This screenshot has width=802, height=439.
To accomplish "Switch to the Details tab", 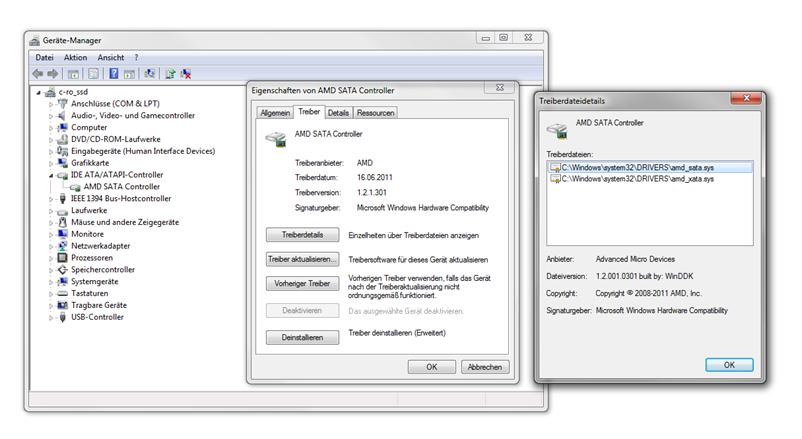I will [x=338, y=113].
